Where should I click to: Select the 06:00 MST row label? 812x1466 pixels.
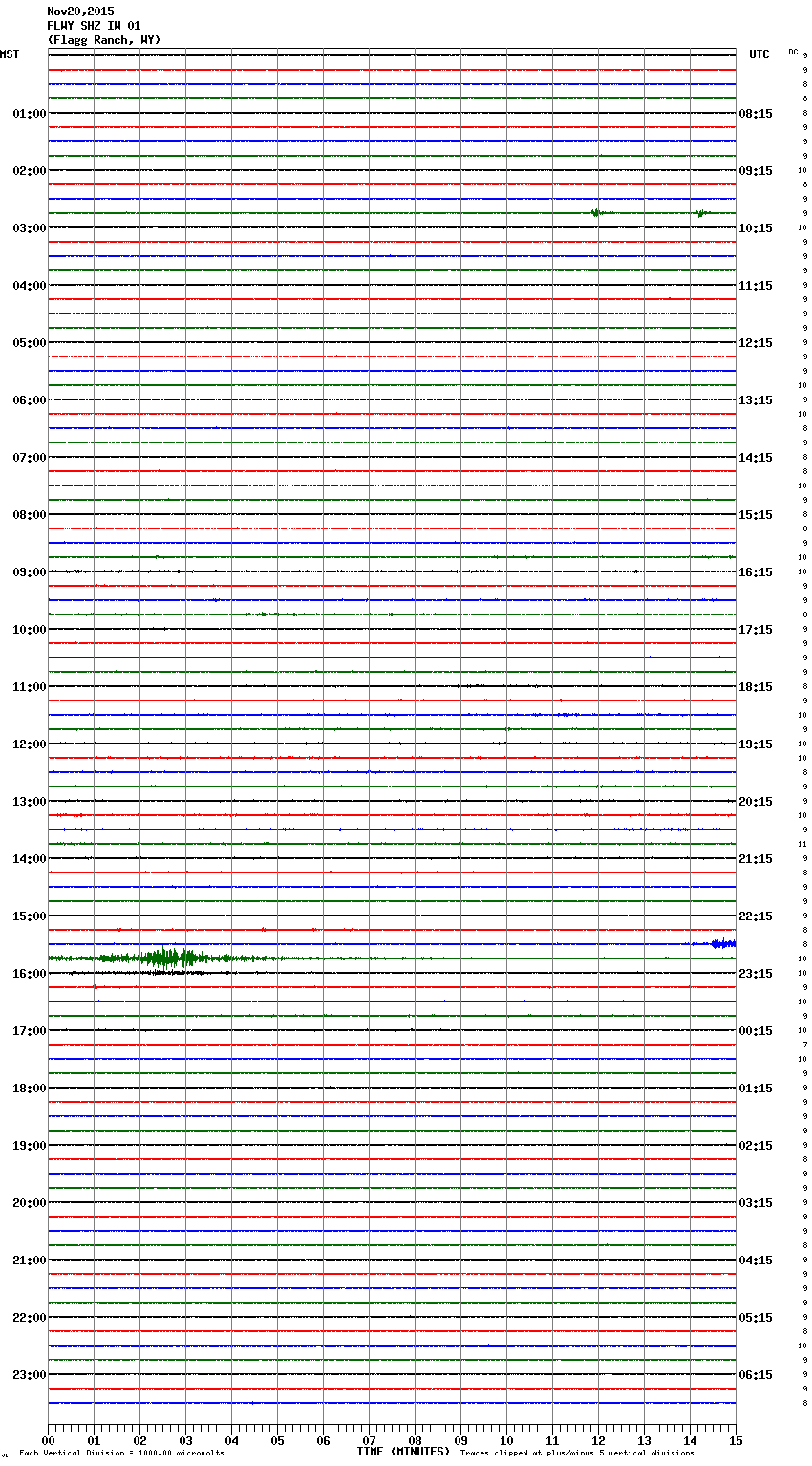tap(29, 400)
